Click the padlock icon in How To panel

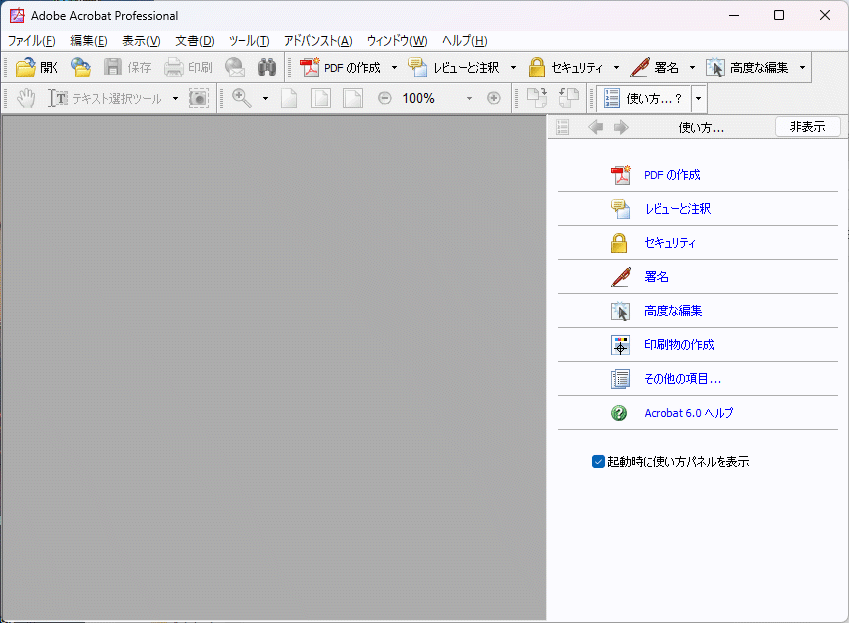(x=620, y=243)
